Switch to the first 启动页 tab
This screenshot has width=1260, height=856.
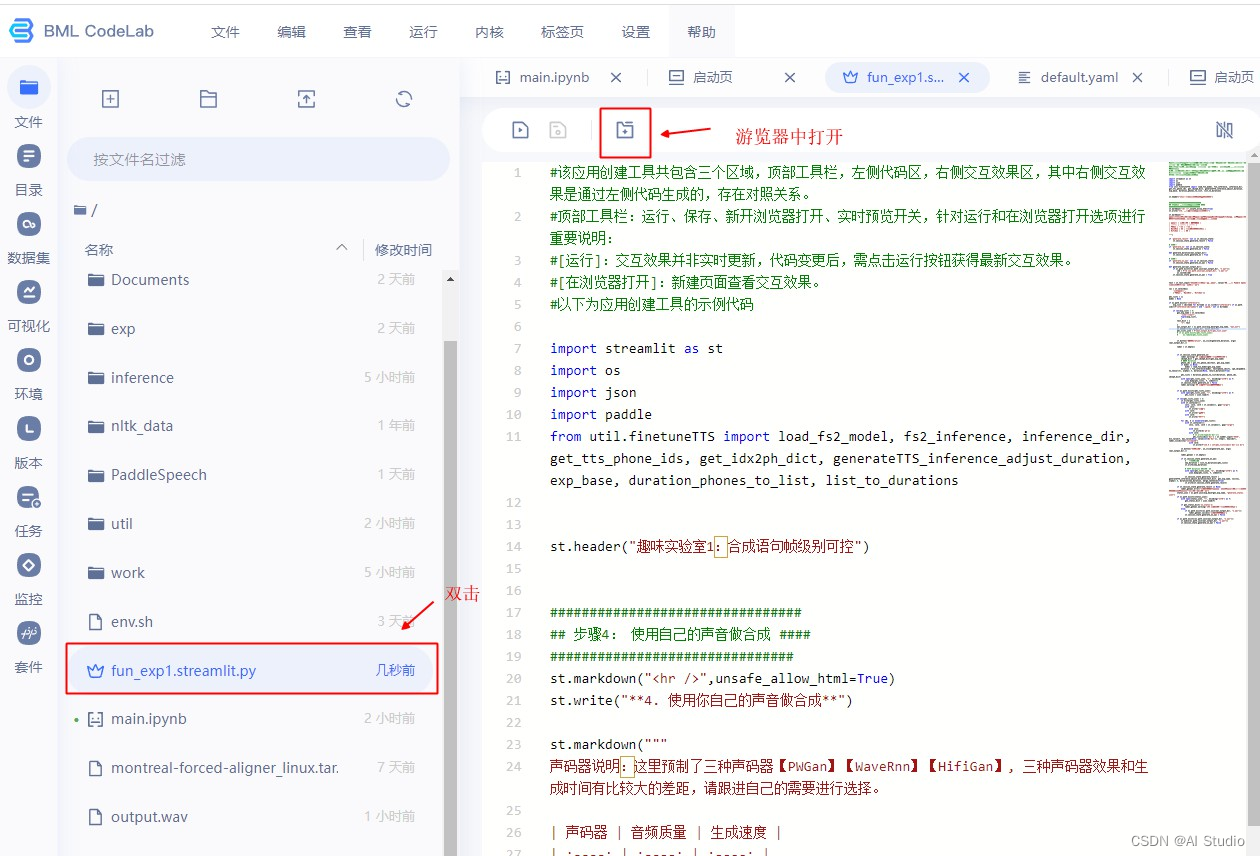[712, 77]
